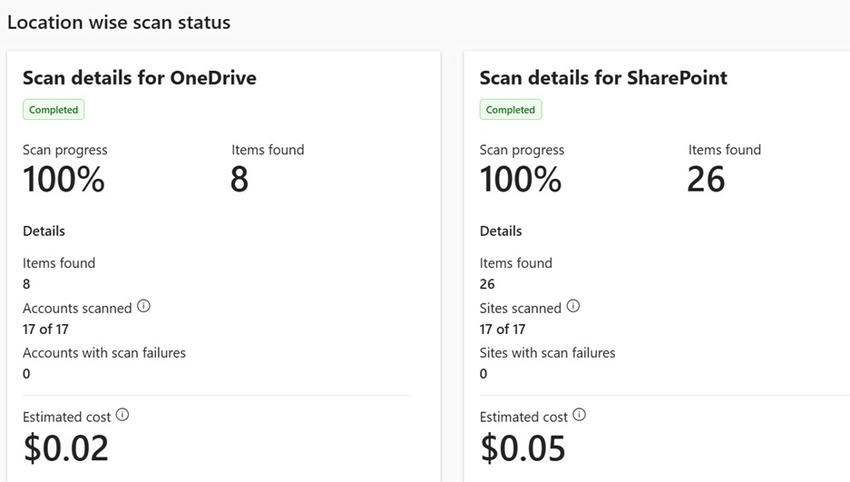
Task: Click the Location wise scan status title
Action: 119,22
